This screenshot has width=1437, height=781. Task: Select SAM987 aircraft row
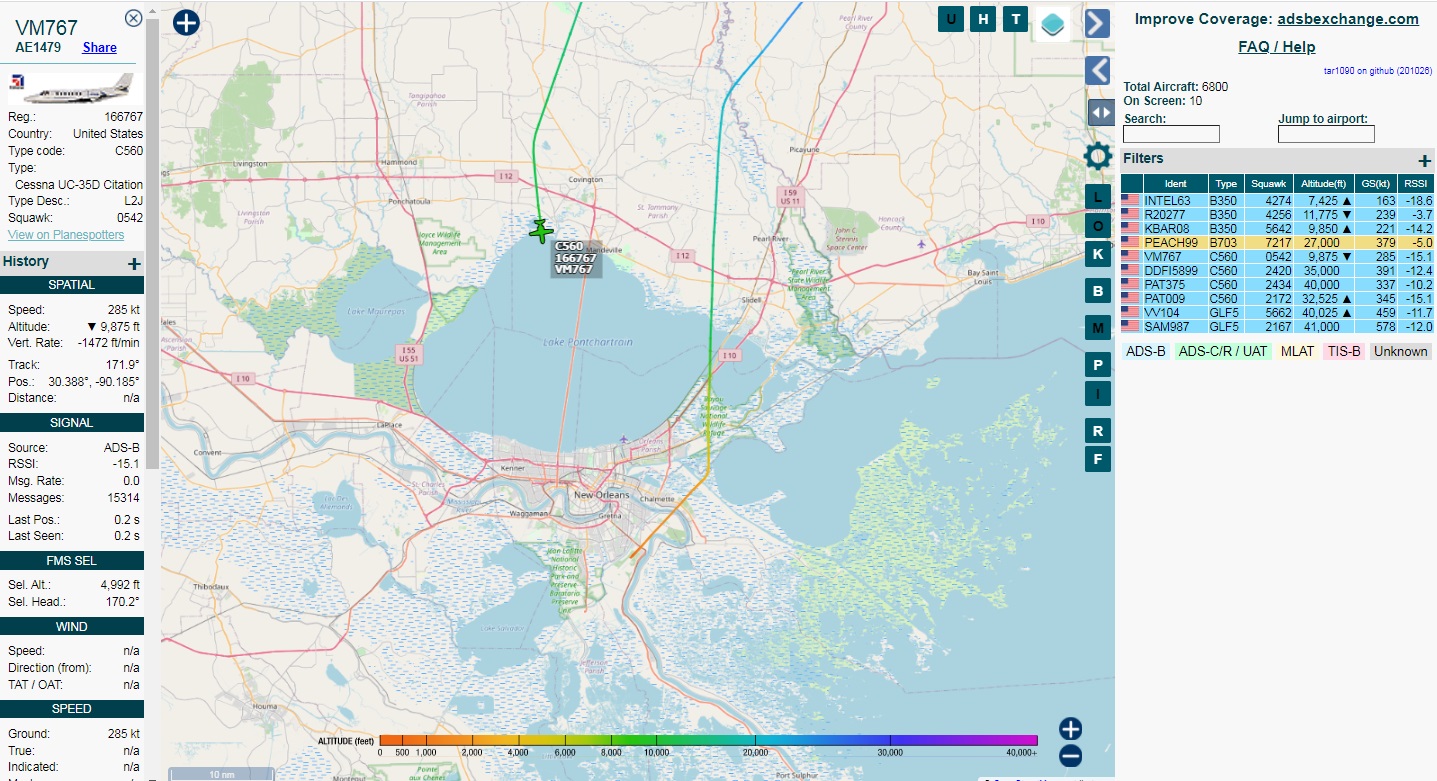(1277, 327)
